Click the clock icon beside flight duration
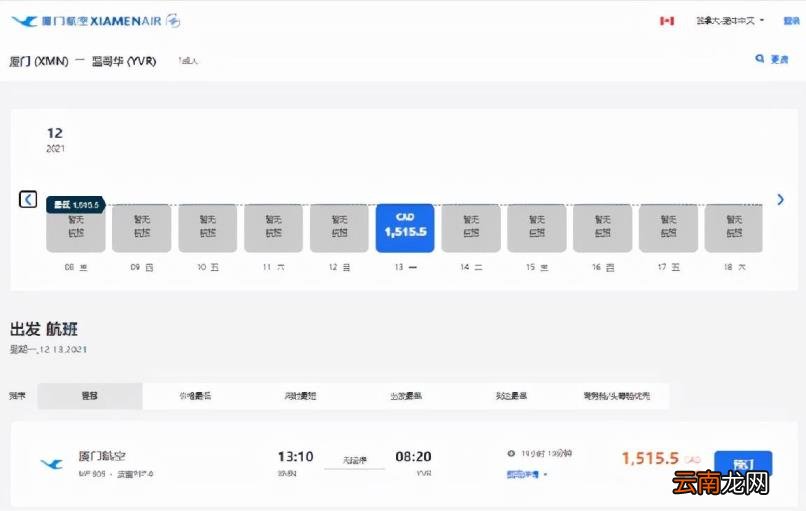Screen dimensions: 806x511 (x=511, y=453)
